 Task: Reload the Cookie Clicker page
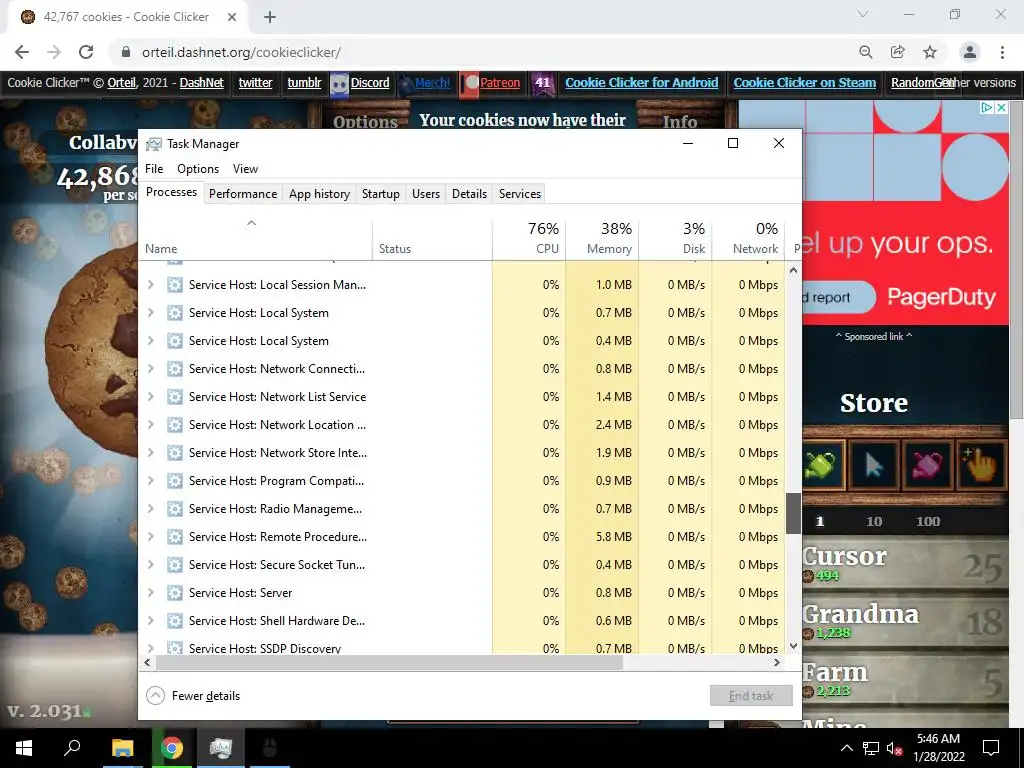pos(86,52)
